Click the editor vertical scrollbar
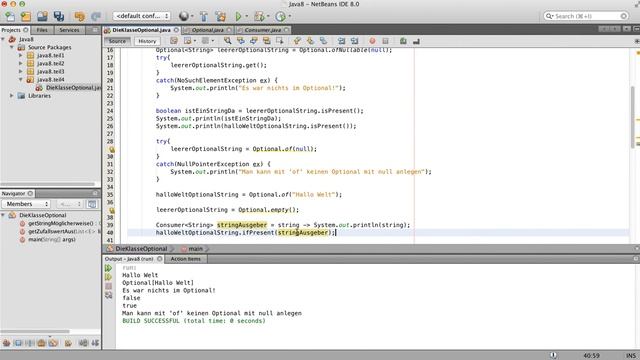The height and width of the screenshot is (360, 640). 634,117
